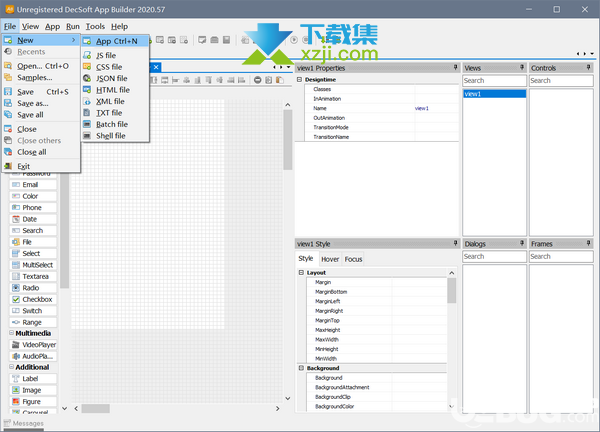Click the designer vertical scrollbar thumb
The image size is (600, 432).
(x=288, y=140)
